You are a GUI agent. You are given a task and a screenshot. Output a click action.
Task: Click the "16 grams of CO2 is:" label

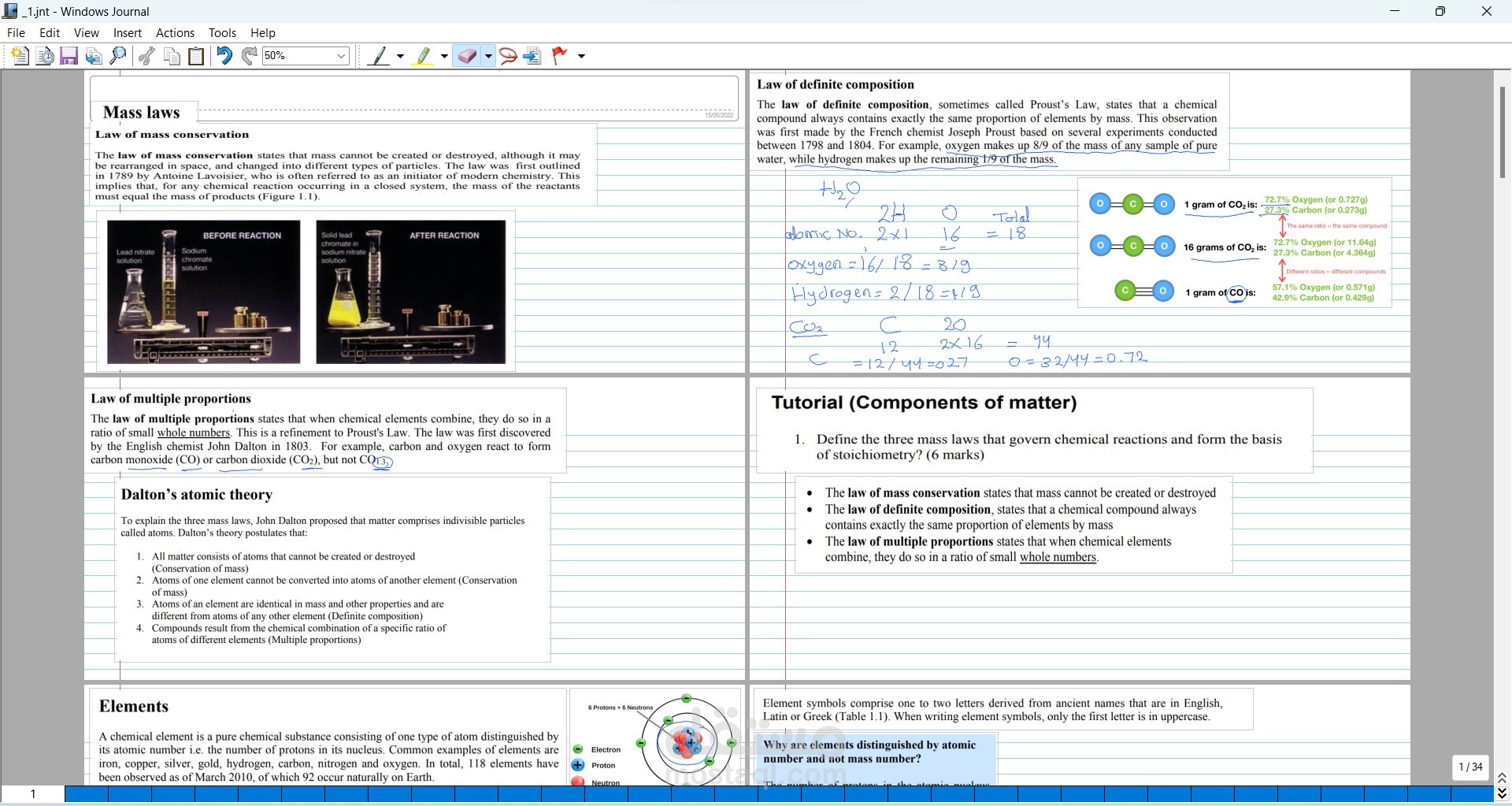coord(1225,247)
